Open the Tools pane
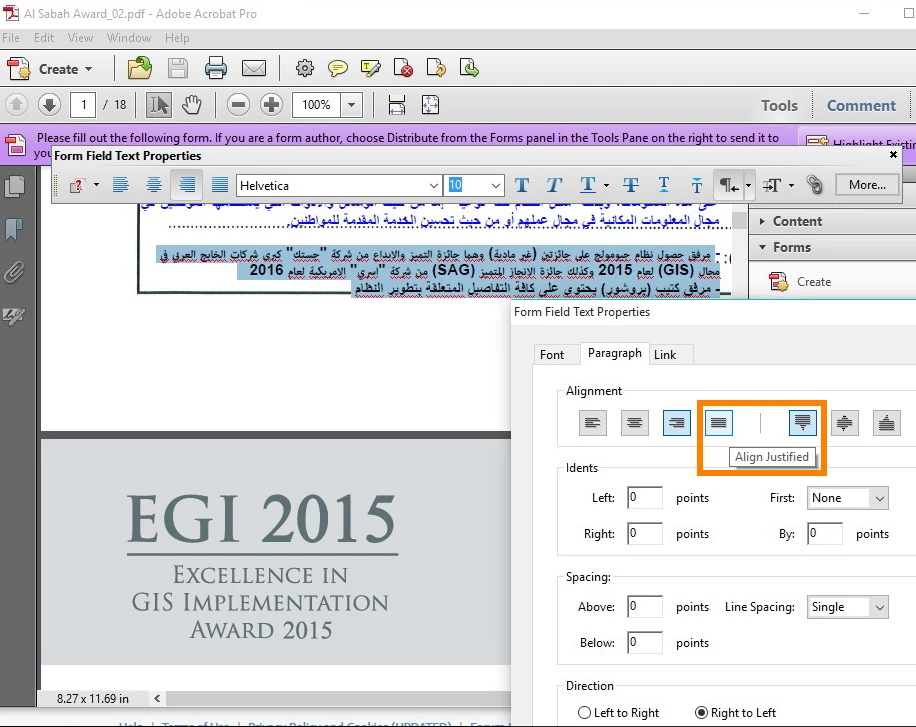916x727 pixels. tap(779, 106)
